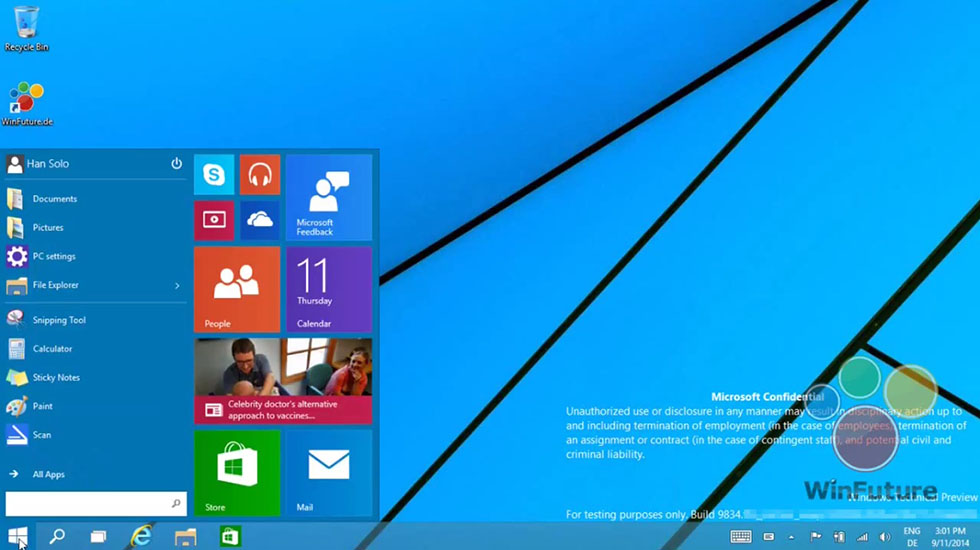
Task: Open Internet Explorer from the taskbar
Action: 141,537
